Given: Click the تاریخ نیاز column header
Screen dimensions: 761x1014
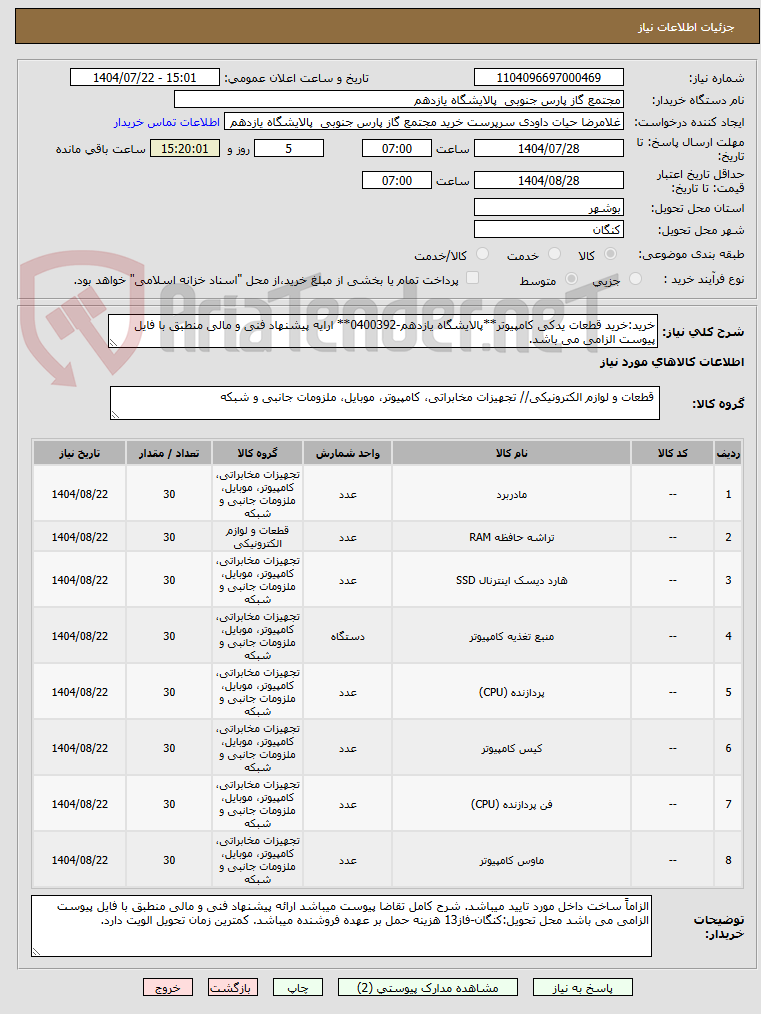Looking at the screenshot, I should coord(80,453).
